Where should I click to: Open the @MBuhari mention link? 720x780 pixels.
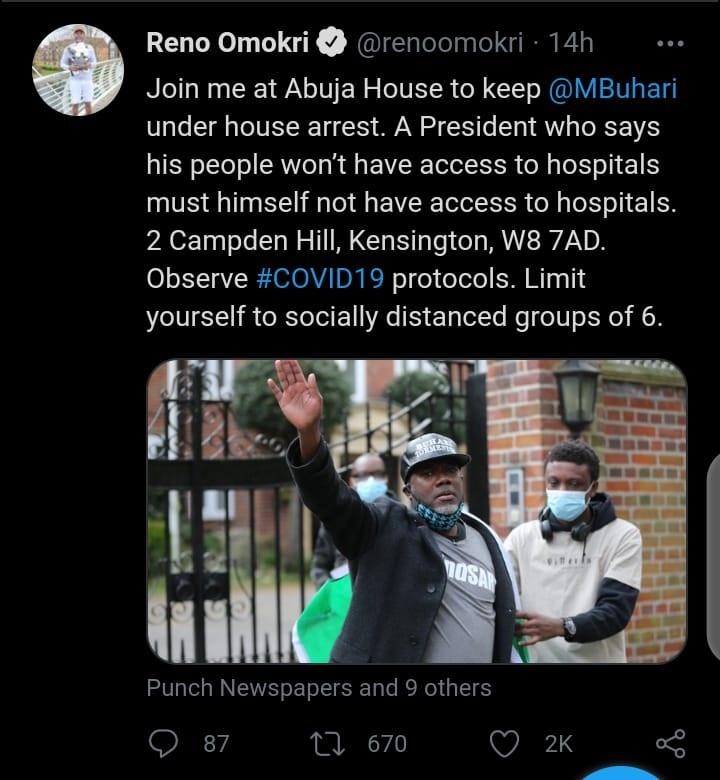[612, 87]
